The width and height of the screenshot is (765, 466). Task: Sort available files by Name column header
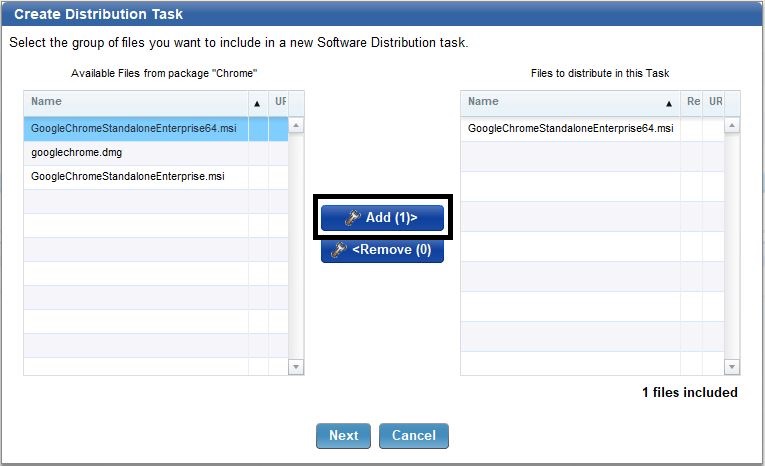tap(136, 102)
